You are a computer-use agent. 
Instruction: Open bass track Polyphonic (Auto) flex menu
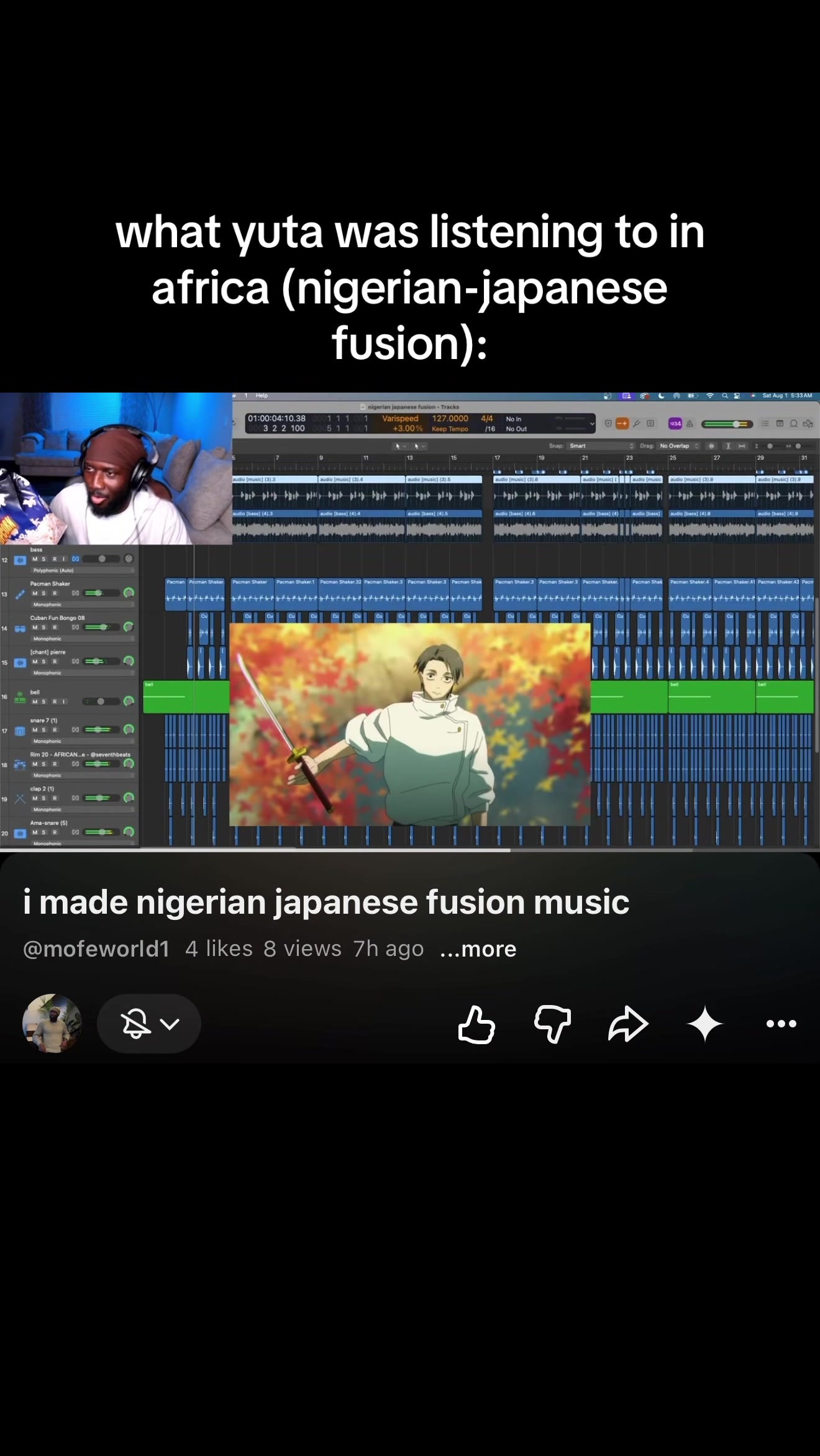click(83, 570)
